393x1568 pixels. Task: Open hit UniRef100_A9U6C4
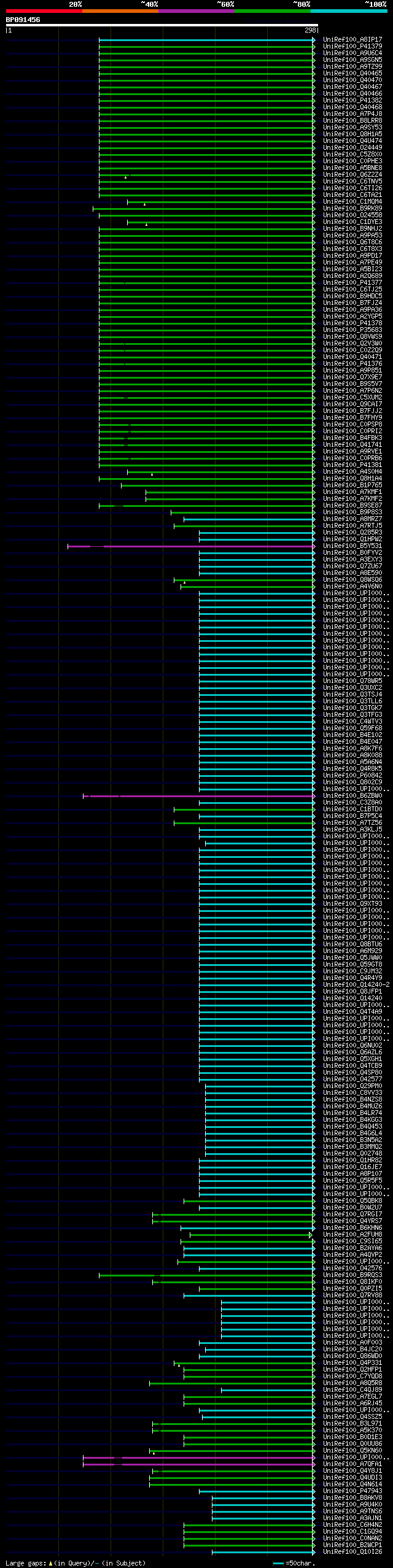352,53
